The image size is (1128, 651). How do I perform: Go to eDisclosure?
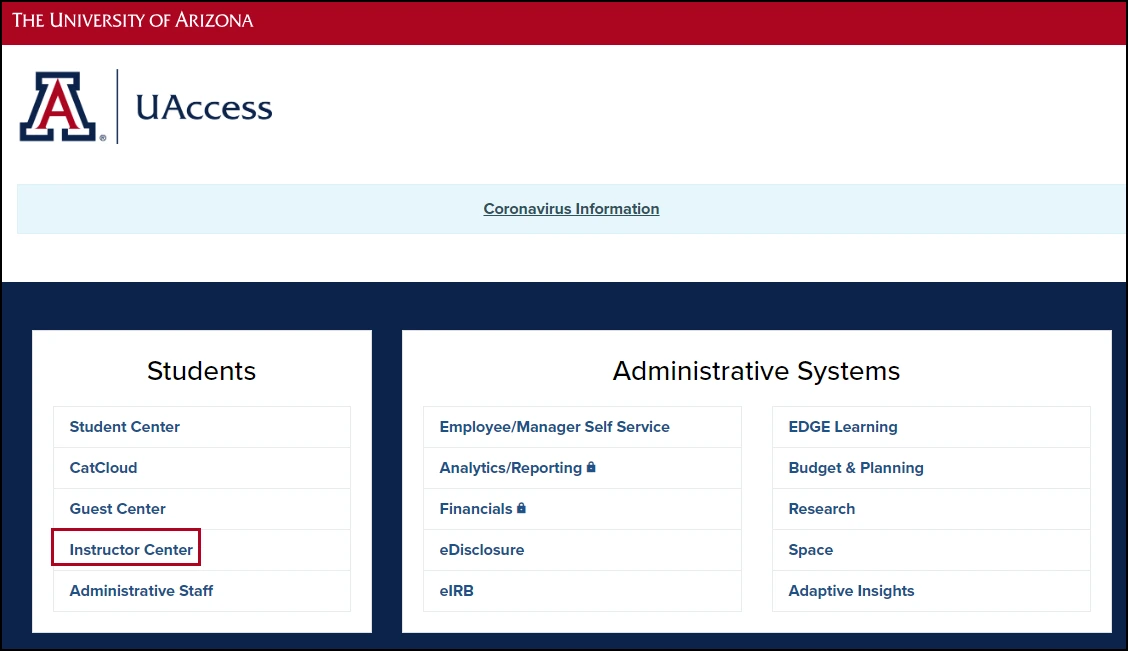(x=481, y=550)
